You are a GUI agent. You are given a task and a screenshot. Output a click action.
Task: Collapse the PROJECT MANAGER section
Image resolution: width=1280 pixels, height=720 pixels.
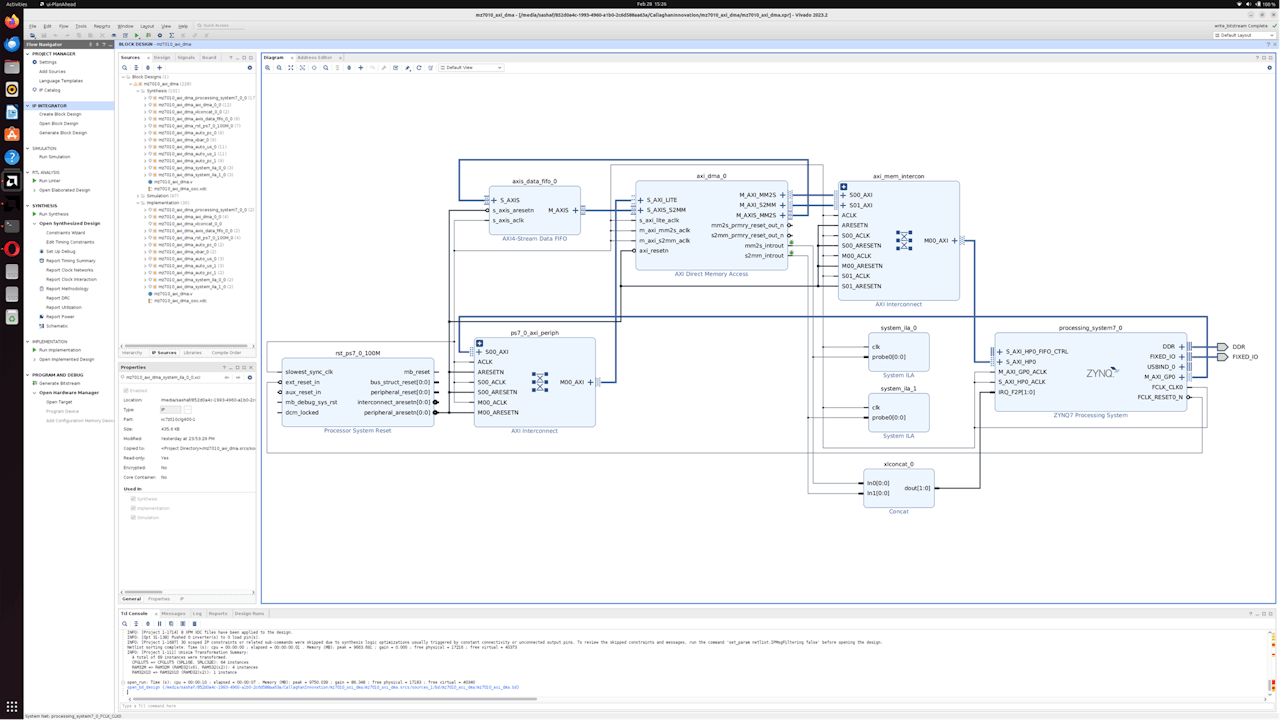pos(28,53)
